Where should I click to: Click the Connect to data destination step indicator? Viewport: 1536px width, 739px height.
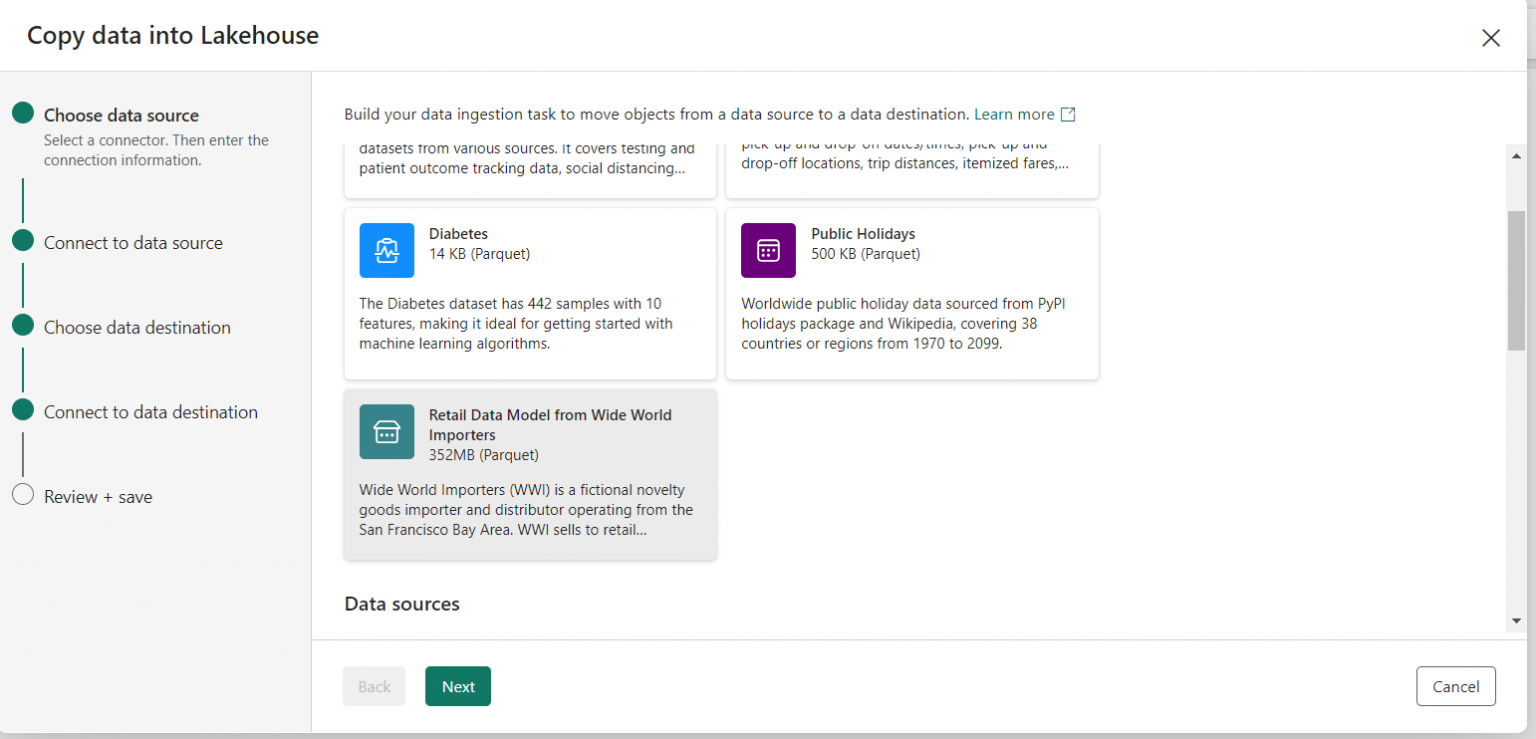(x=22, y=409)
